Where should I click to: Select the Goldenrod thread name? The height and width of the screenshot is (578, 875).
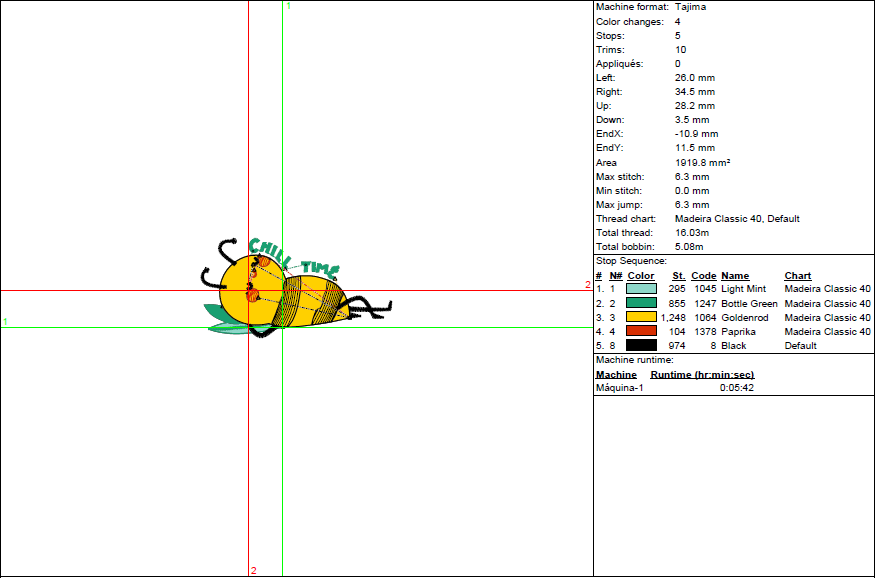point(745,317)
